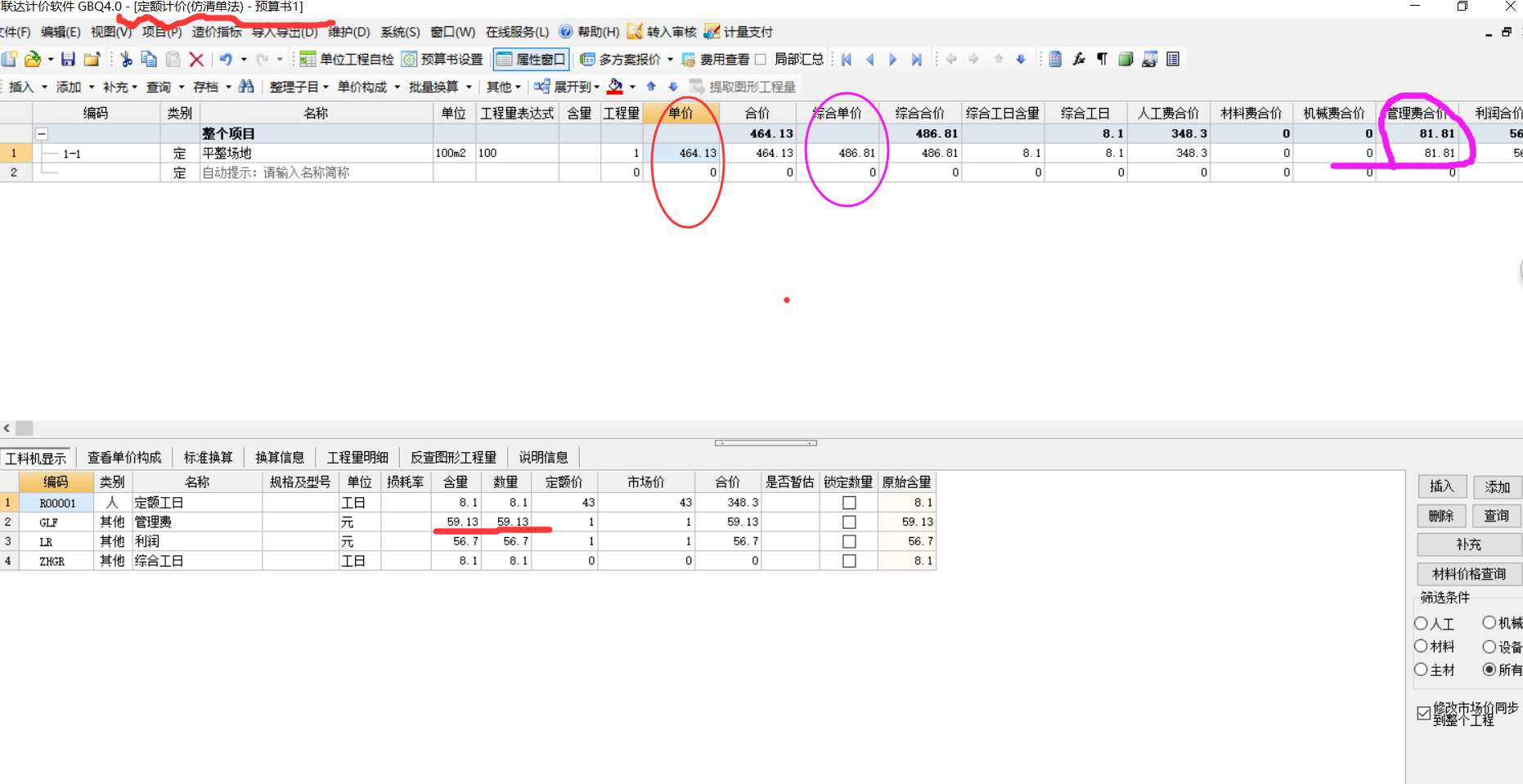Toggle lock quantity checkbox for 利润 row
The width and height of the screenshot is (1523, 784).
(849, 542)
